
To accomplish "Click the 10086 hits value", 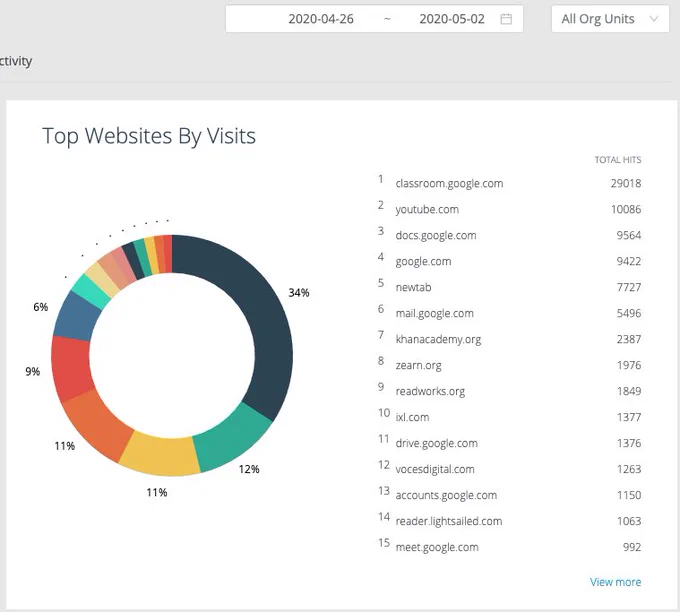I will tap(626, 209).
